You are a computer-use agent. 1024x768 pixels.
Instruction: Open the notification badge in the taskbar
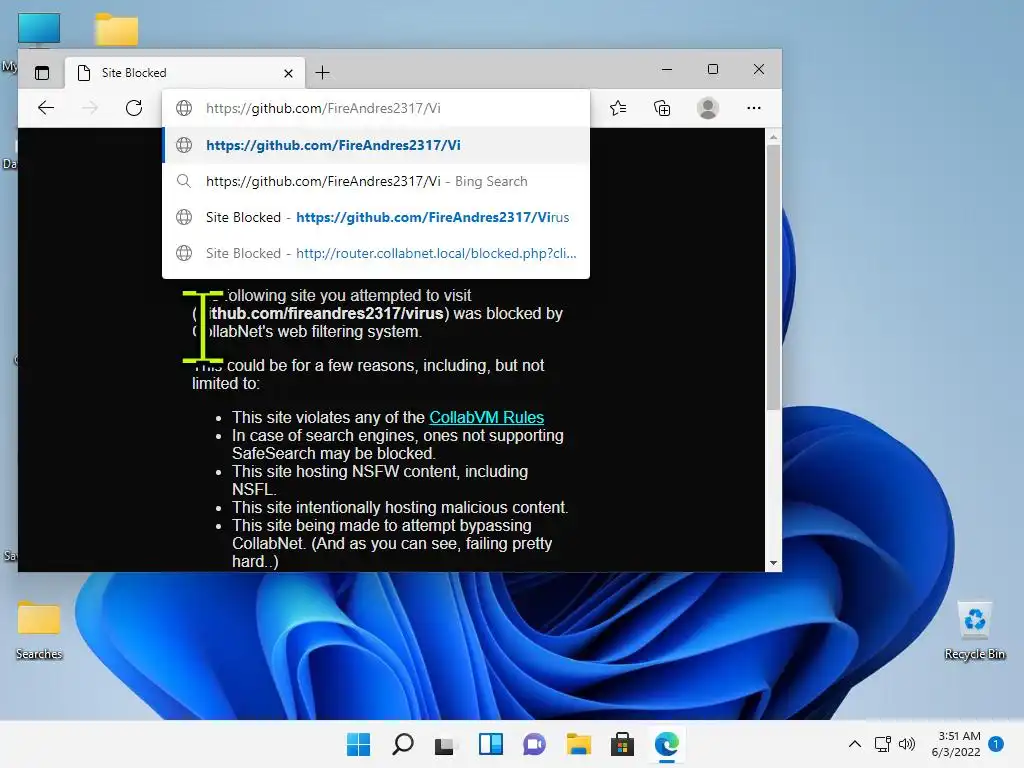pos(996,744)
